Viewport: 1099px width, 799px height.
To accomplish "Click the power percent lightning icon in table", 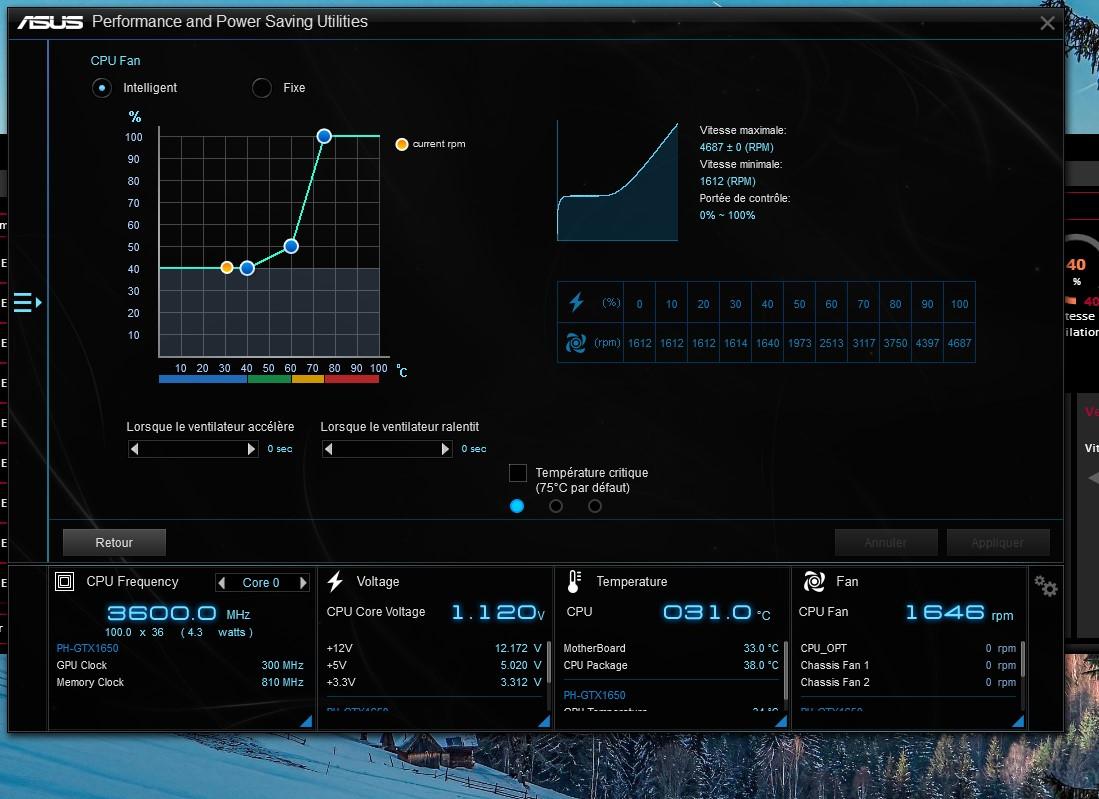I will tap(576, 302).
